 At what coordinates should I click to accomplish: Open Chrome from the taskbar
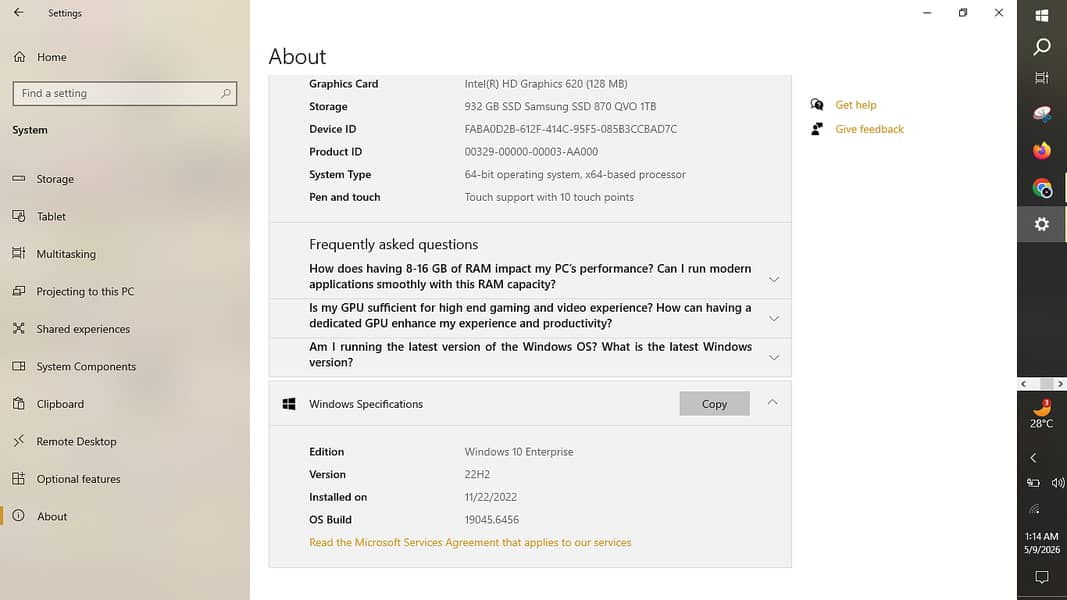(1041, 188)
